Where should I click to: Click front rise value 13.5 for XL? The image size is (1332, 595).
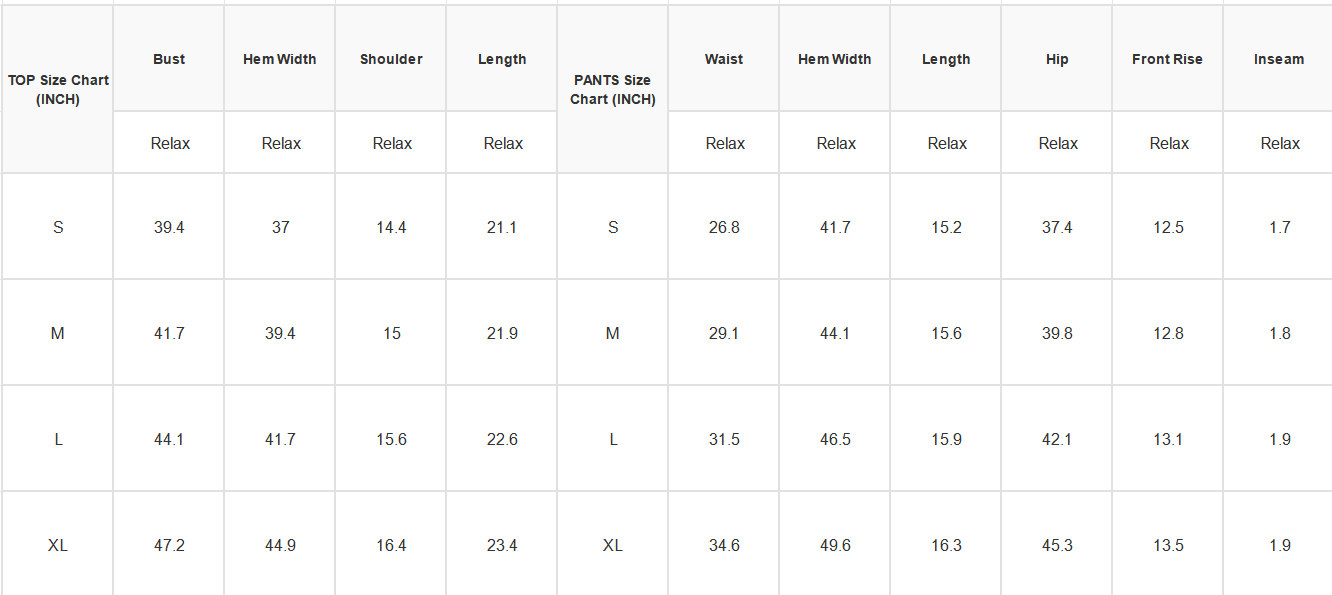(x=1168, y=545)
